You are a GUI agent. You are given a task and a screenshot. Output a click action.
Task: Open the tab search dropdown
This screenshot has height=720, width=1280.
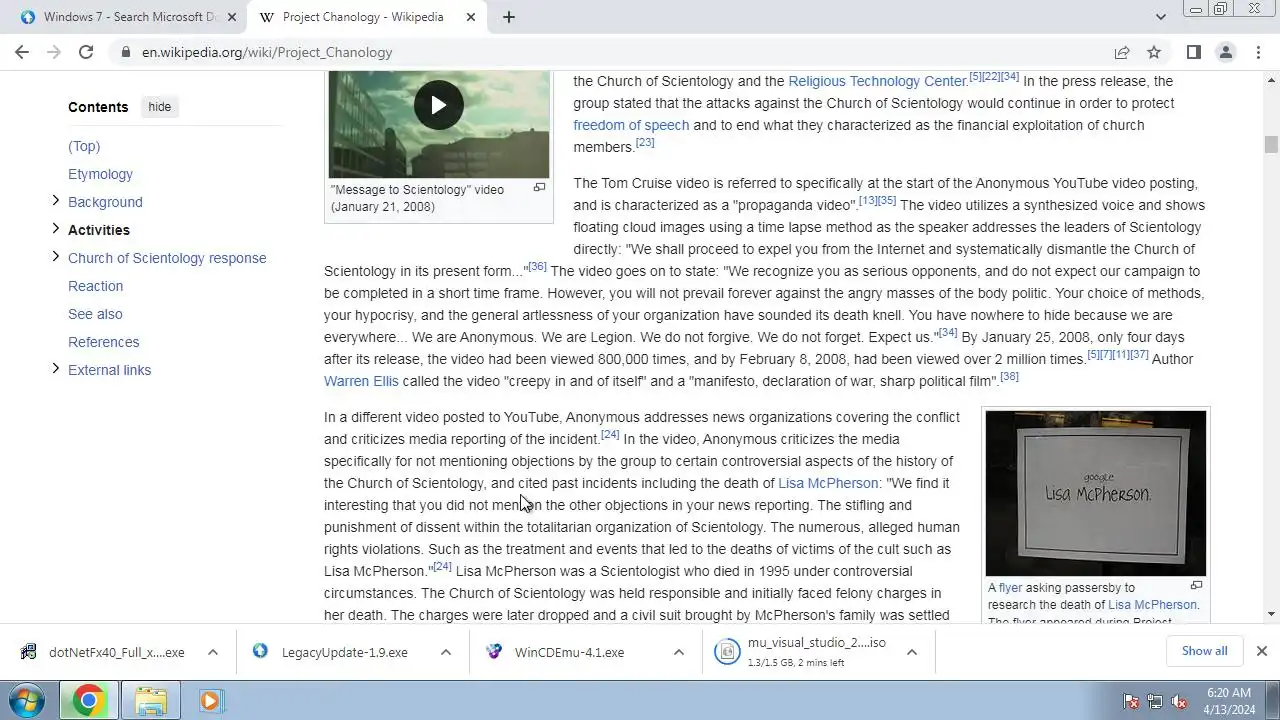pyautogui.click(x=1160, y=17)
